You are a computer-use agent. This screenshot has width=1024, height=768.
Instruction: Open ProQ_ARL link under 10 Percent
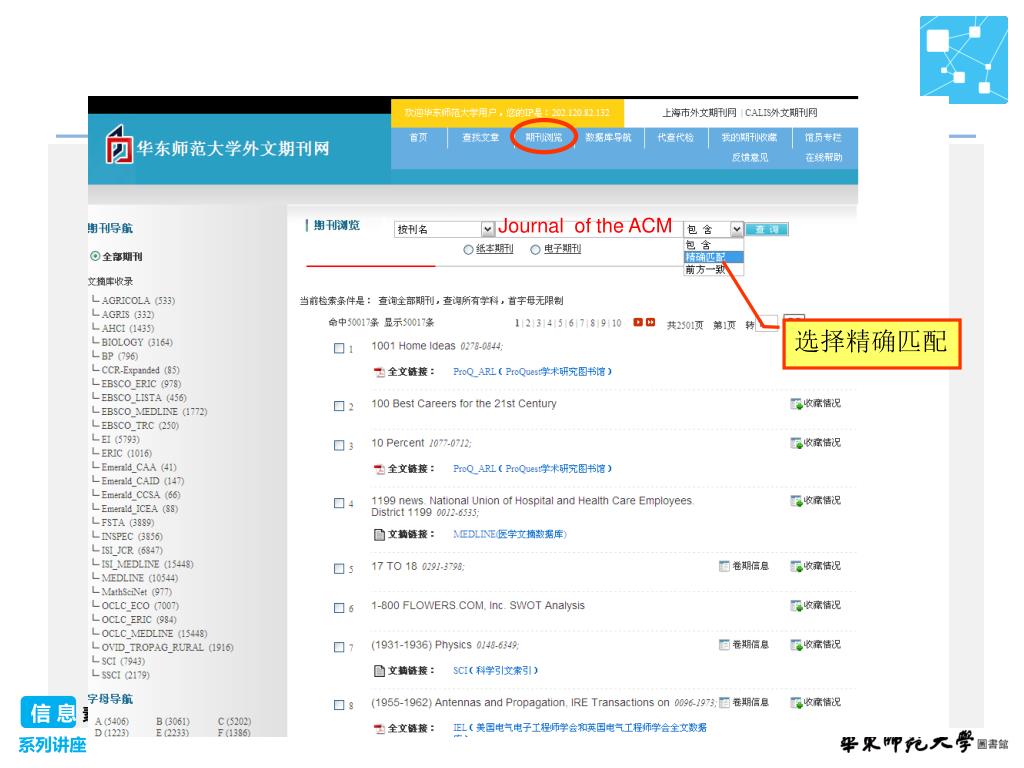coord(532,469)
